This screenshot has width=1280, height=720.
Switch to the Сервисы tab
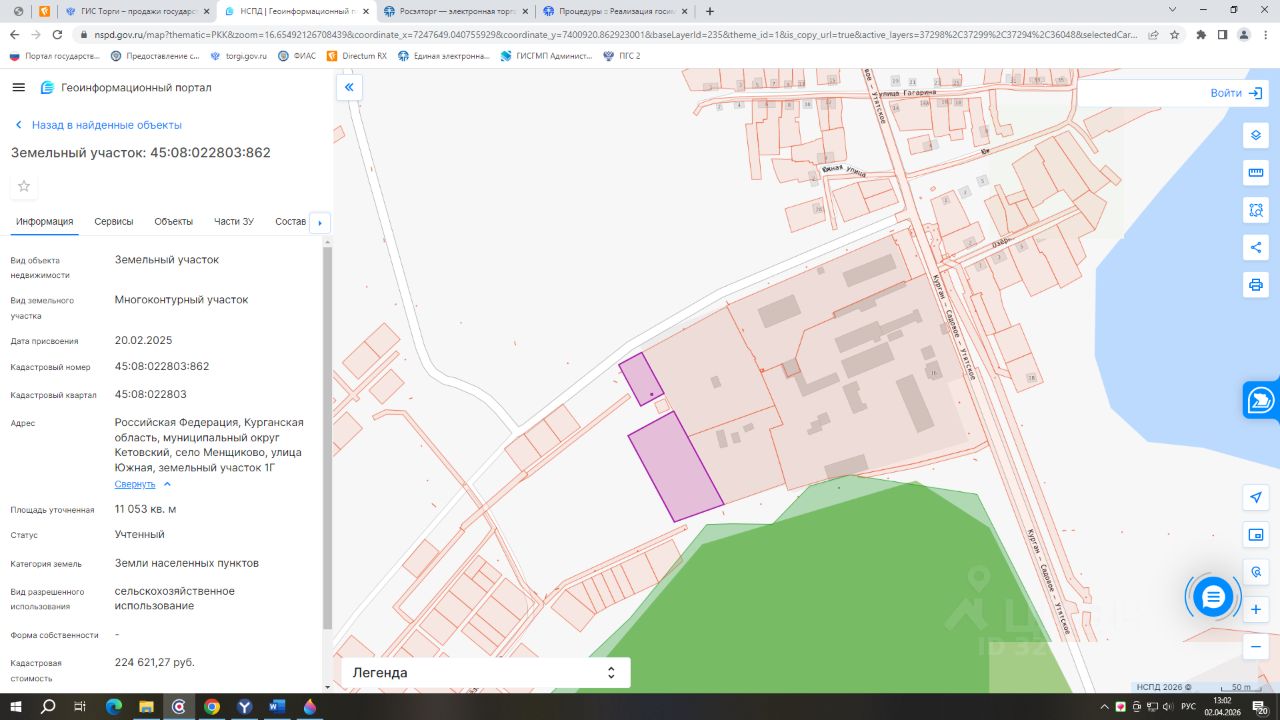click(x=114, y=222)
